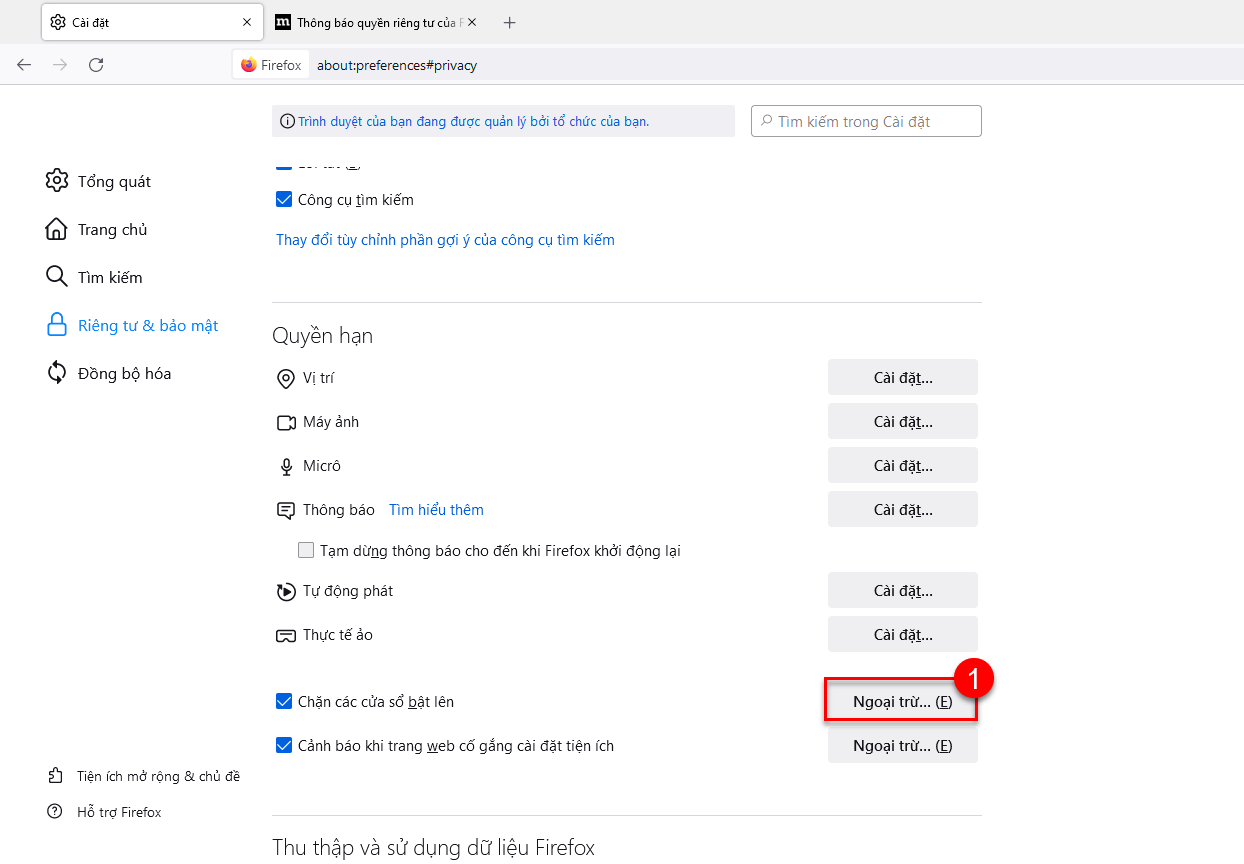Viewport: 1244px width, 864px height.
Task: Click Ngoại trừ for pop-up blocking
Action: pos(901,702)
